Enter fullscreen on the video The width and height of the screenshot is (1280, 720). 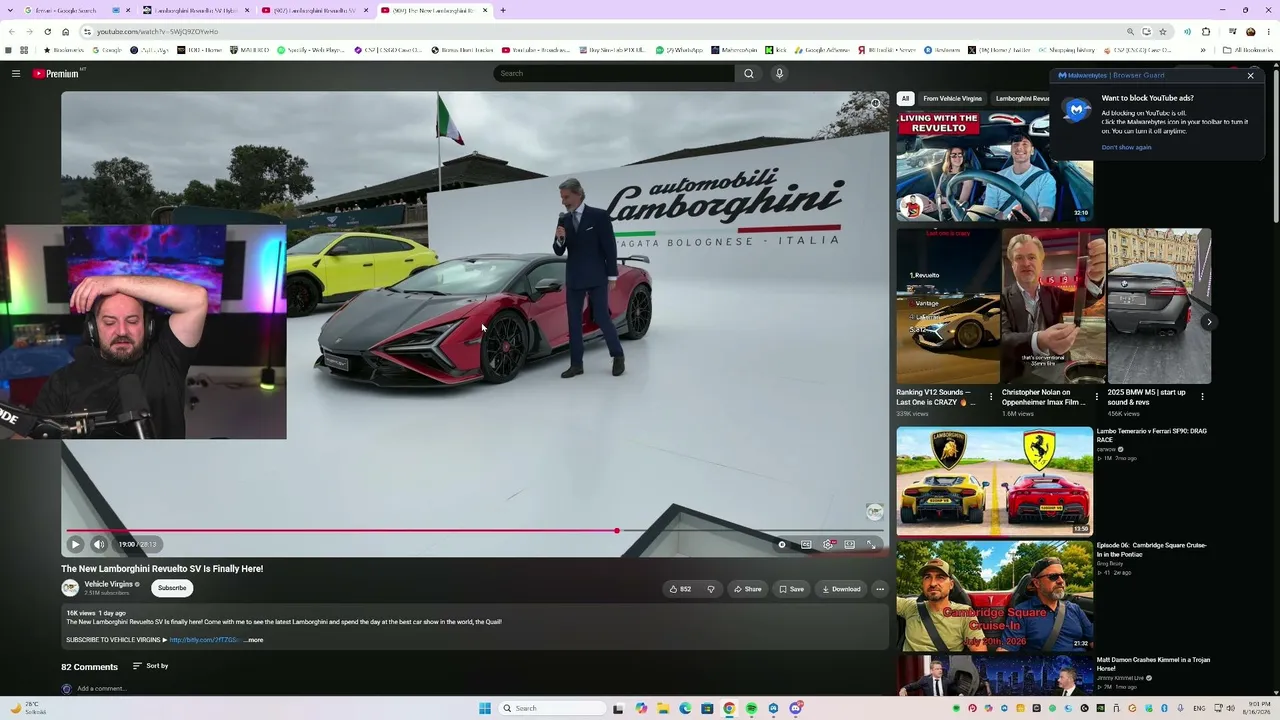tap(871, 545)
